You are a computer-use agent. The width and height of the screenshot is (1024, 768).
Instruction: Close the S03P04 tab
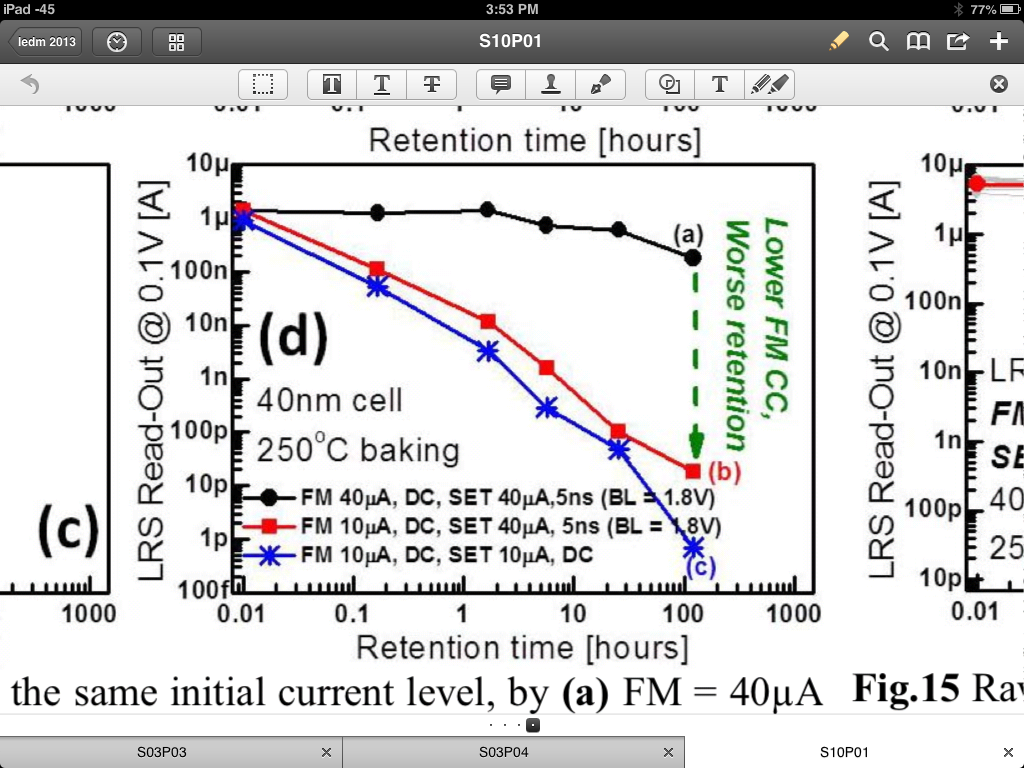coord(668,752)
